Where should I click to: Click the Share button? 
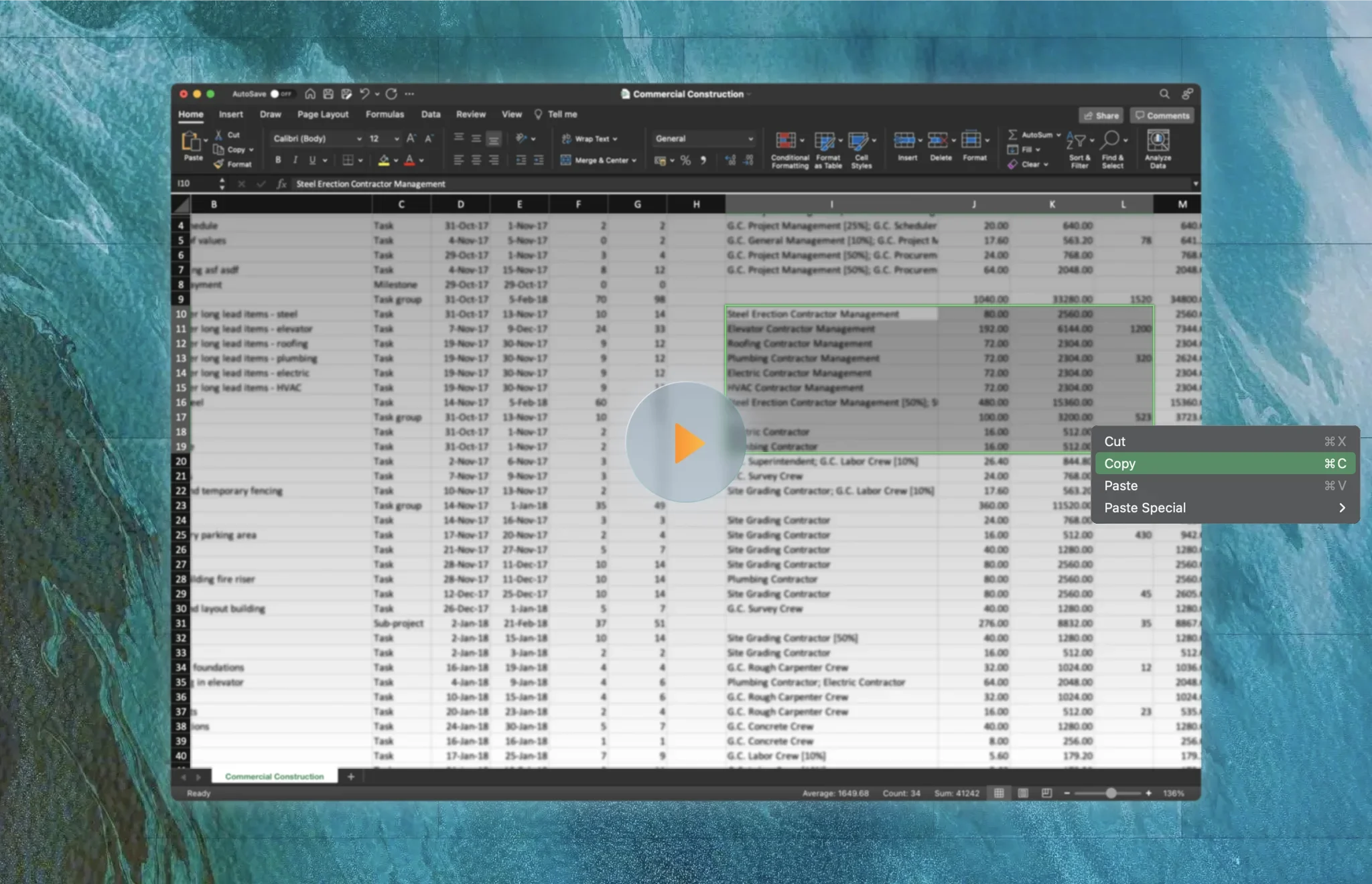(1101, 115)
